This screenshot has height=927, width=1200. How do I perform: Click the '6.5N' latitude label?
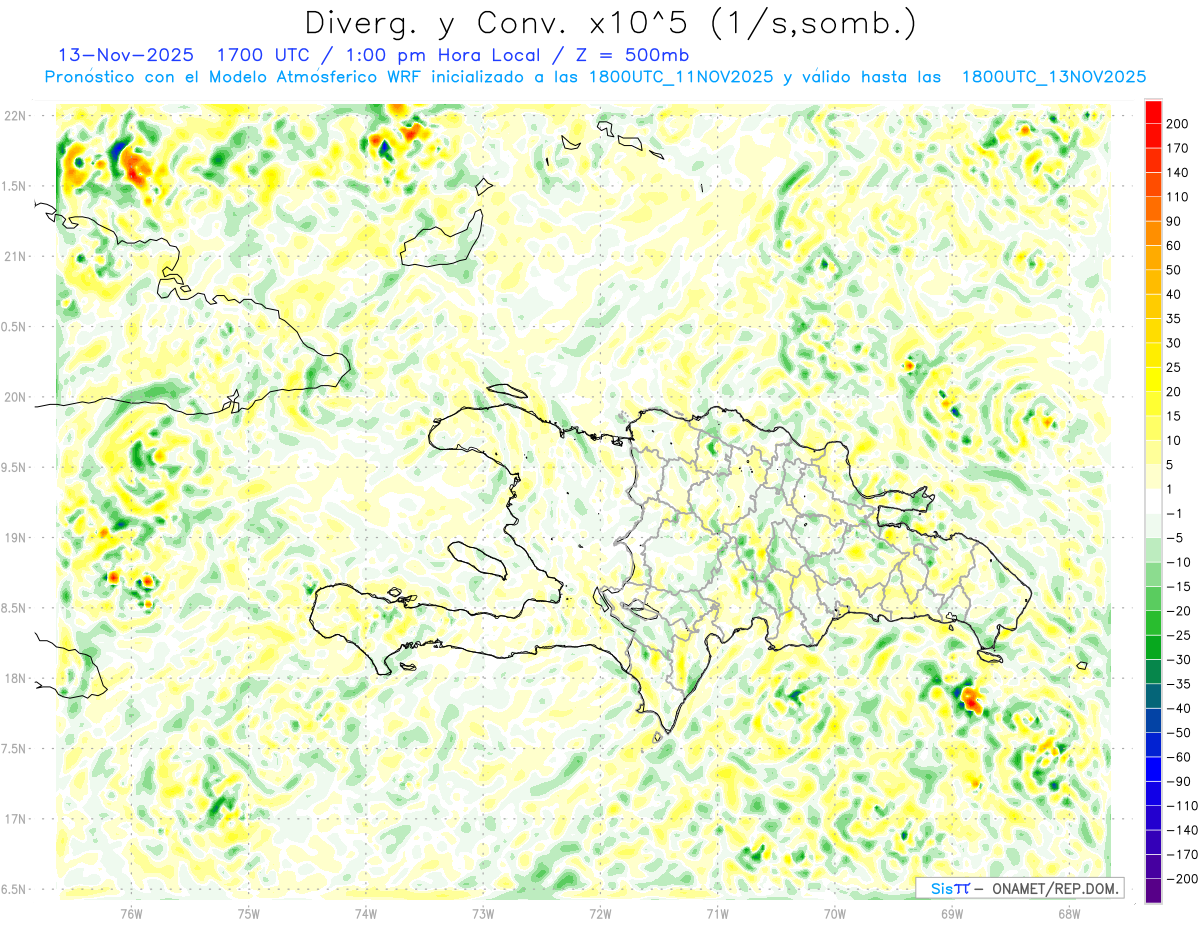[14, 890]
